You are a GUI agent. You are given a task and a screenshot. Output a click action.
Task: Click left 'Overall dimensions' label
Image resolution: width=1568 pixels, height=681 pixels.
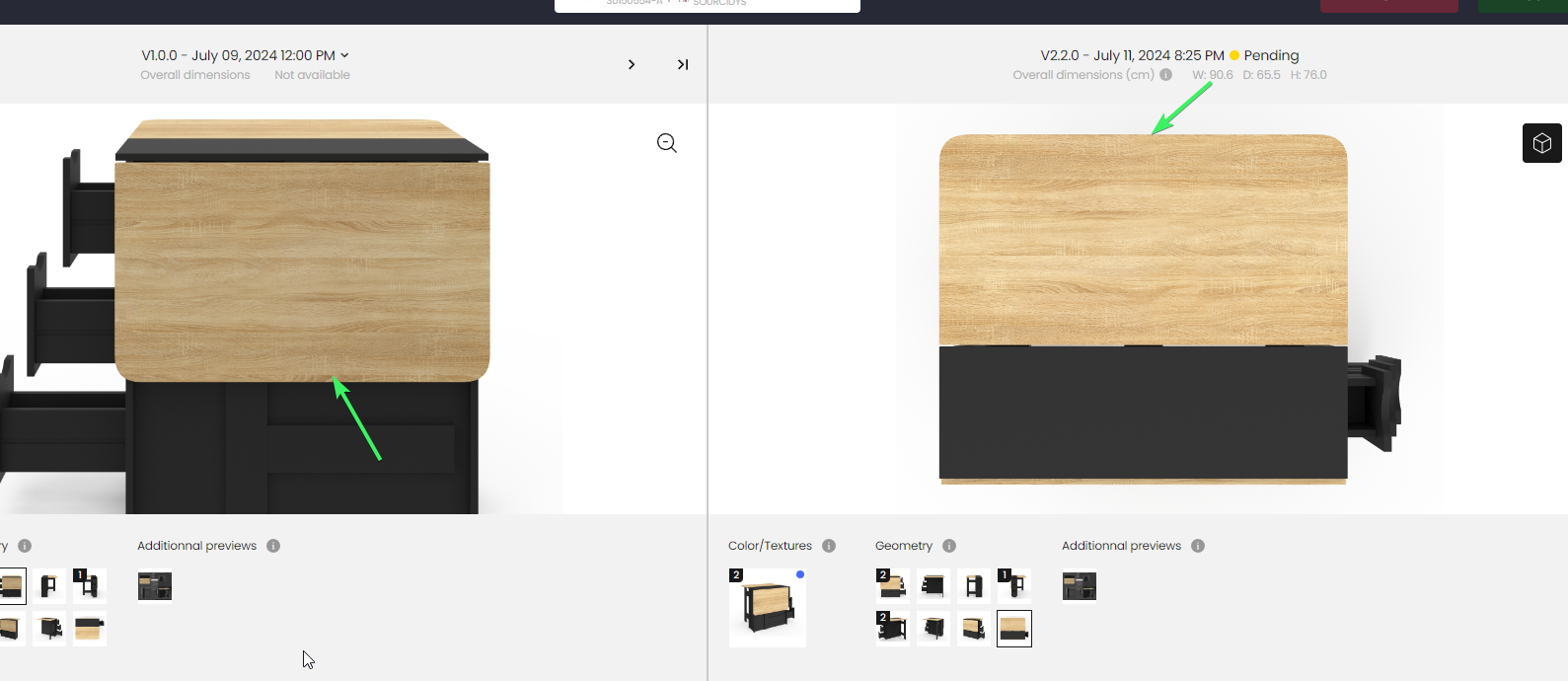195,75
